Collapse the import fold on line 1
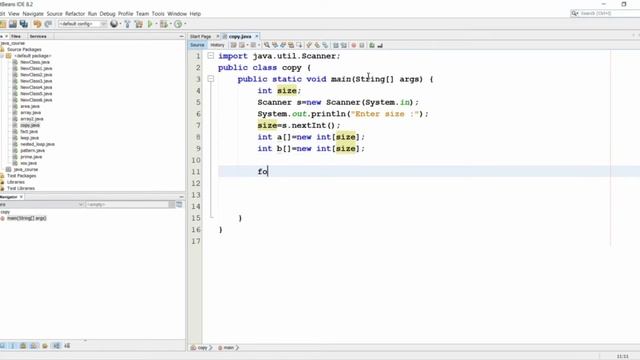The image size is (640, 360). (211, 56)
